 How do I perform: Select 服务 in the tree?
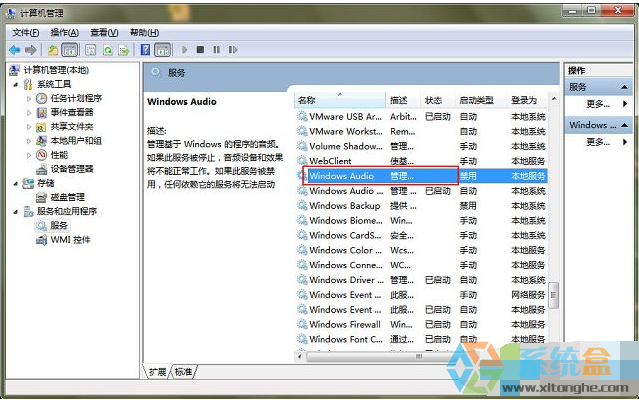tap(59, 226)
